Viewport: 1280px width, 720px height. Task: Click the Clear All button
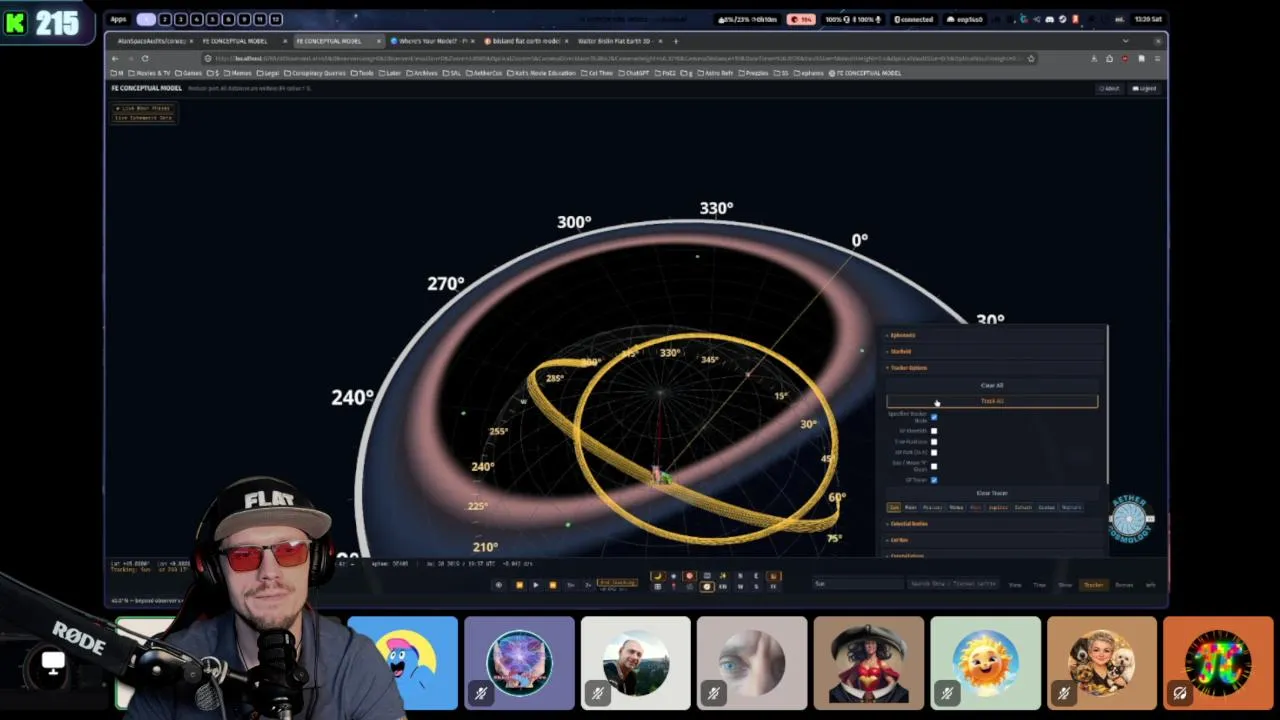tap(992, 385)
